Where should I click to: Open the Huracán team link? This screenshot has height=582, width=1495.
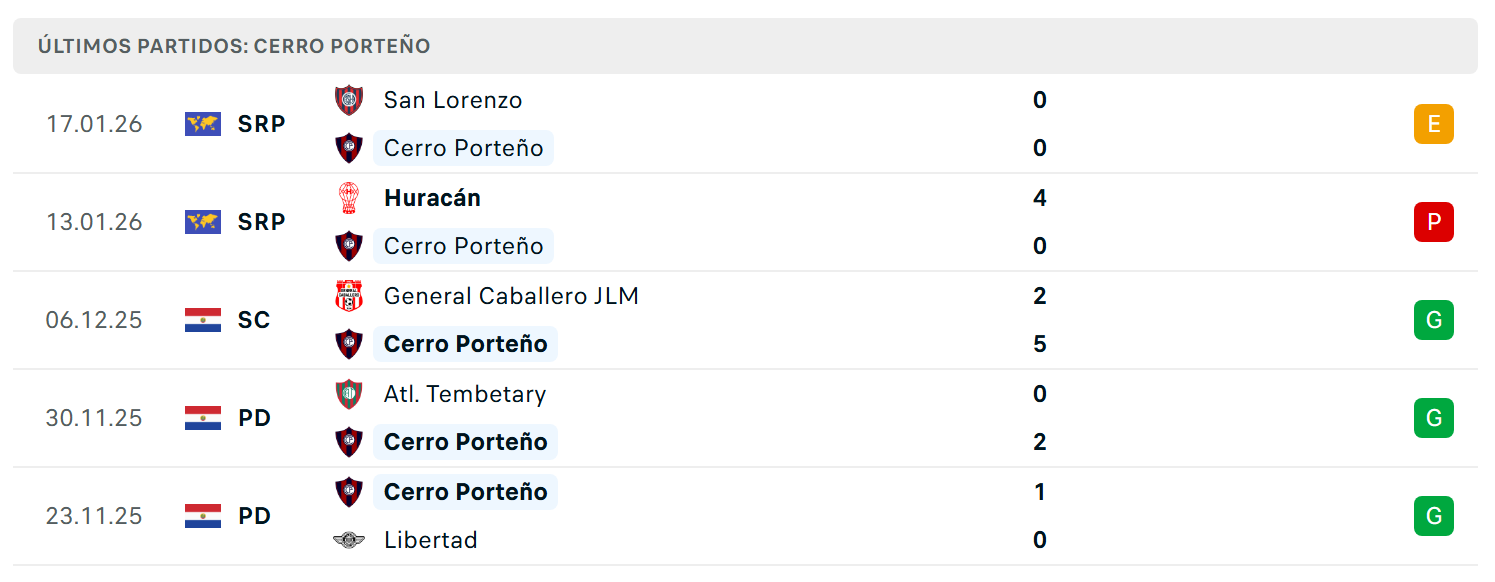(x=432, y=198)
